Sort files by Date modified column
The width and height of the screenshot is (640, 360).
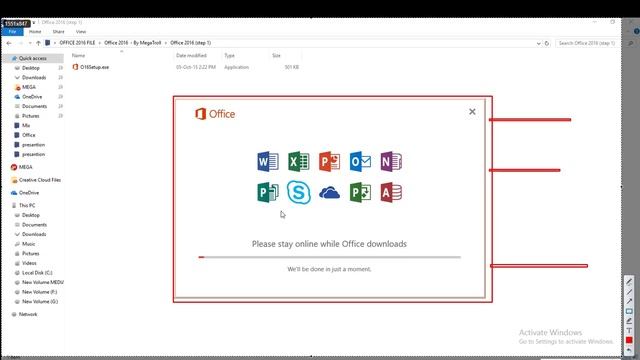[x=191, y=56]
